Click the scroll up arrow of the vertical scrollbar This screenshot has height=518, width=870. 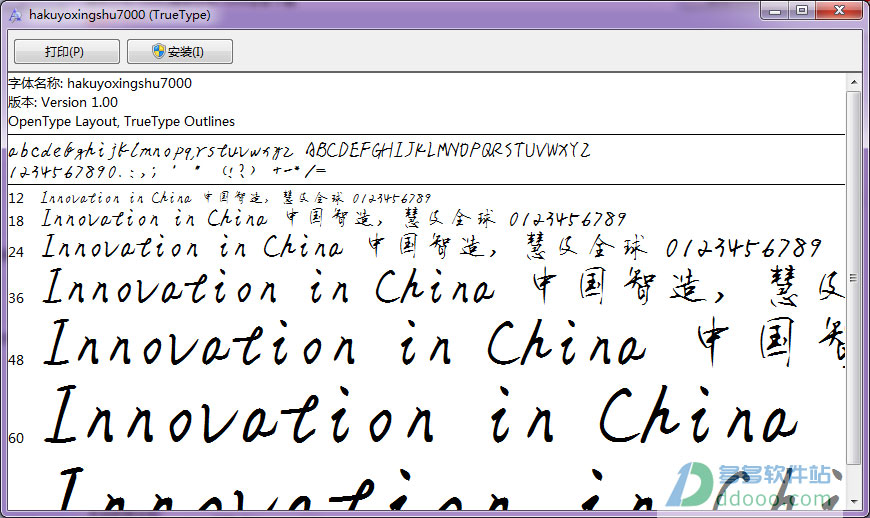click(853, 82)
